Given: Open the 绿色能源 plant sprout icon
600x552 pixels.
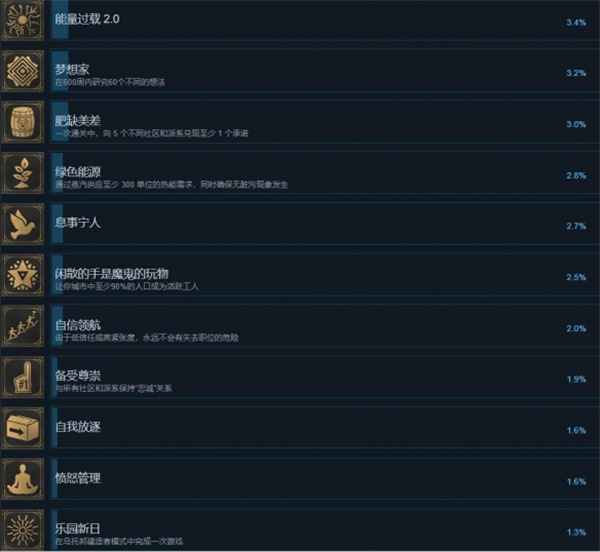Looking at the screenshot, I should pyautogui.click(x=23, y=173).
